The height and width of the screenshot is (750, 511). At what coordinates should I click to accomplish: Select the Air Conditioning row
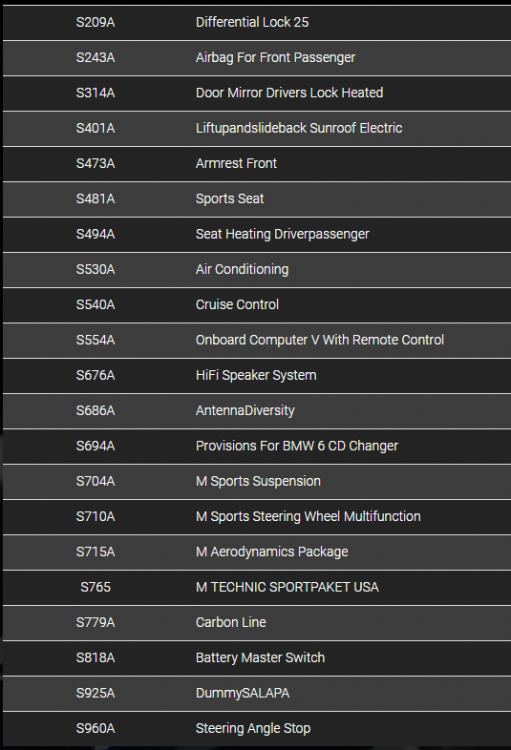(257, 270)
